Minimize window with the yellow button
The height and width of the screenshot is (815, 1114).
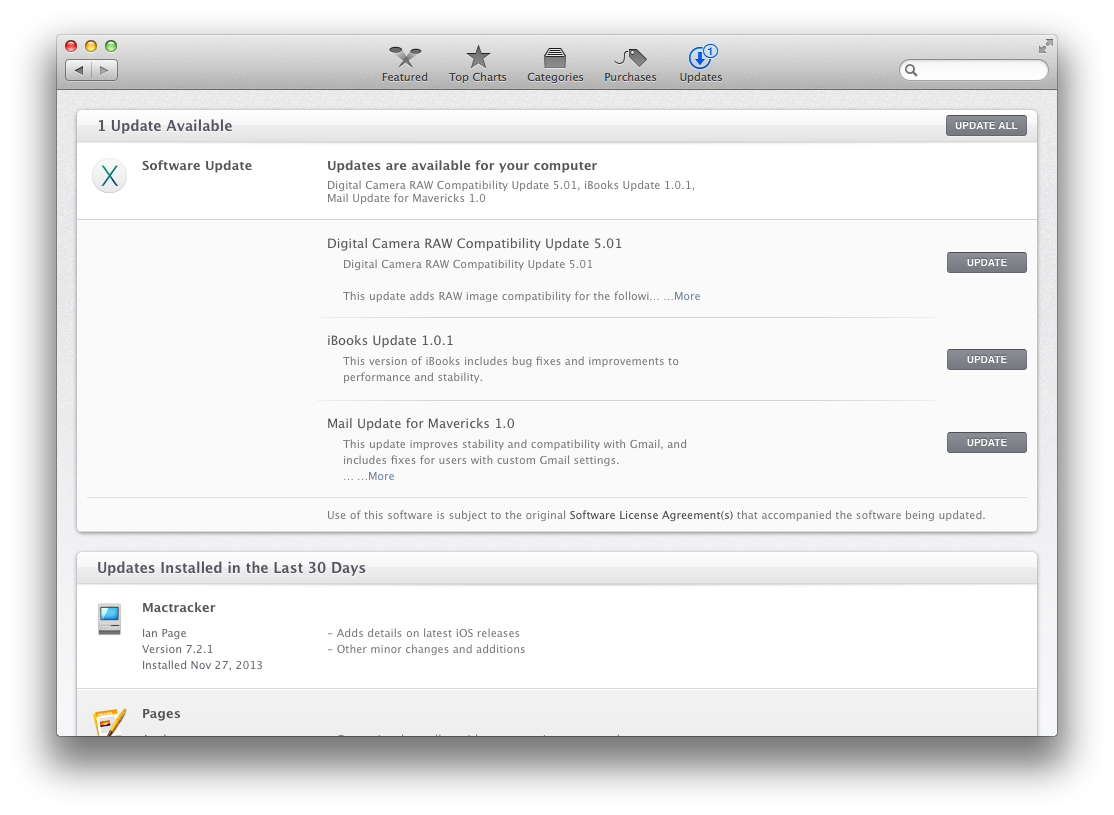click(x=91, y=46)
